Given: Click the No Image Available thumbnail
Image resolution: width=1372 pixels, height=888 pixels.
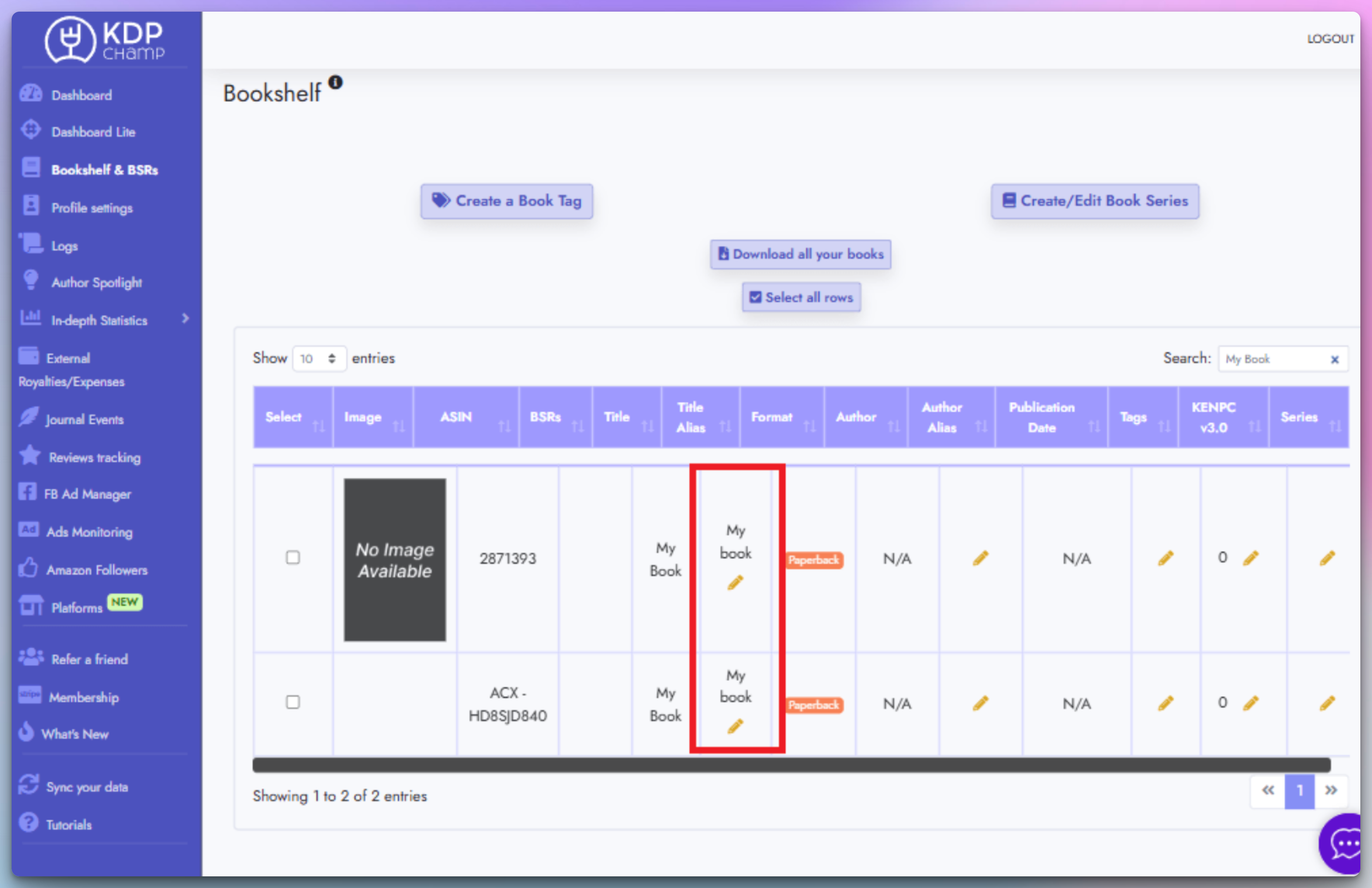Looking at the screenshot, I should pos(395,559).
